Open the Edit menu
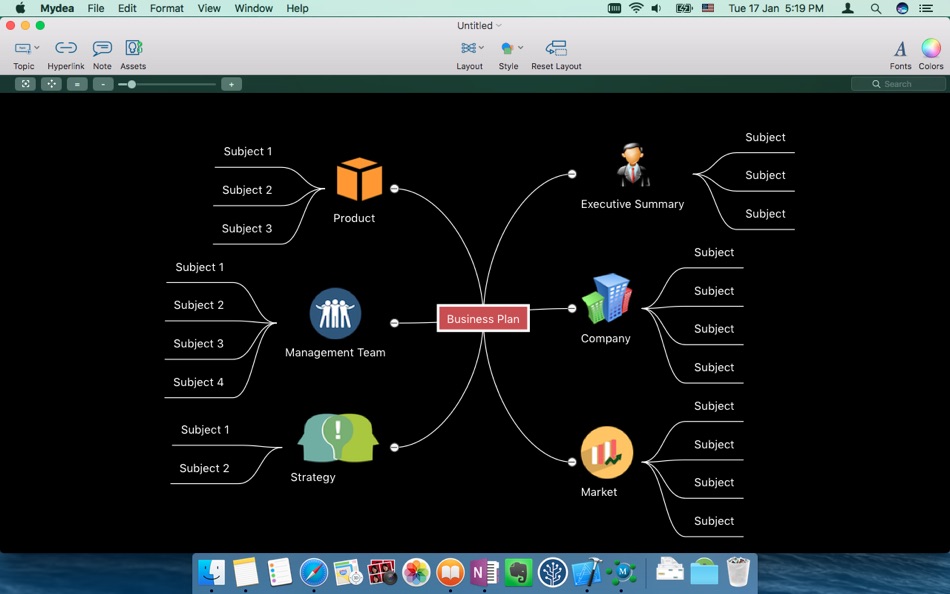 click(x=127, y=8)
